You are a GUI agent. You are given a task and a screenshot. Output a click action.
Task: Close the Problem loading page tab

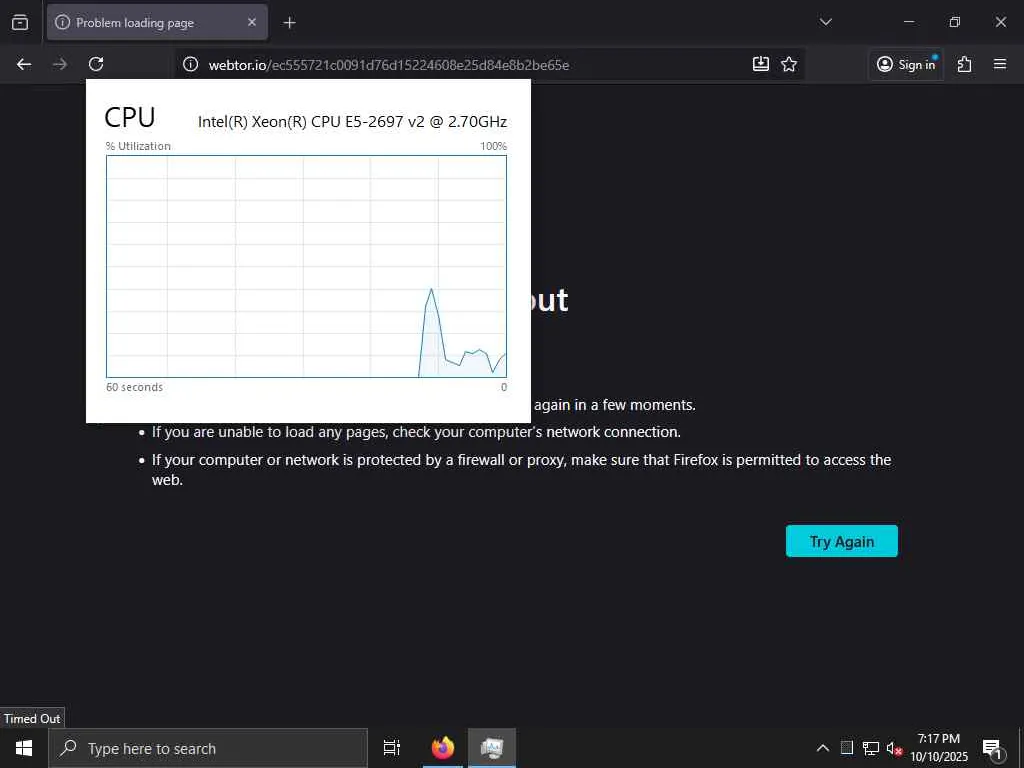(252, 22)
